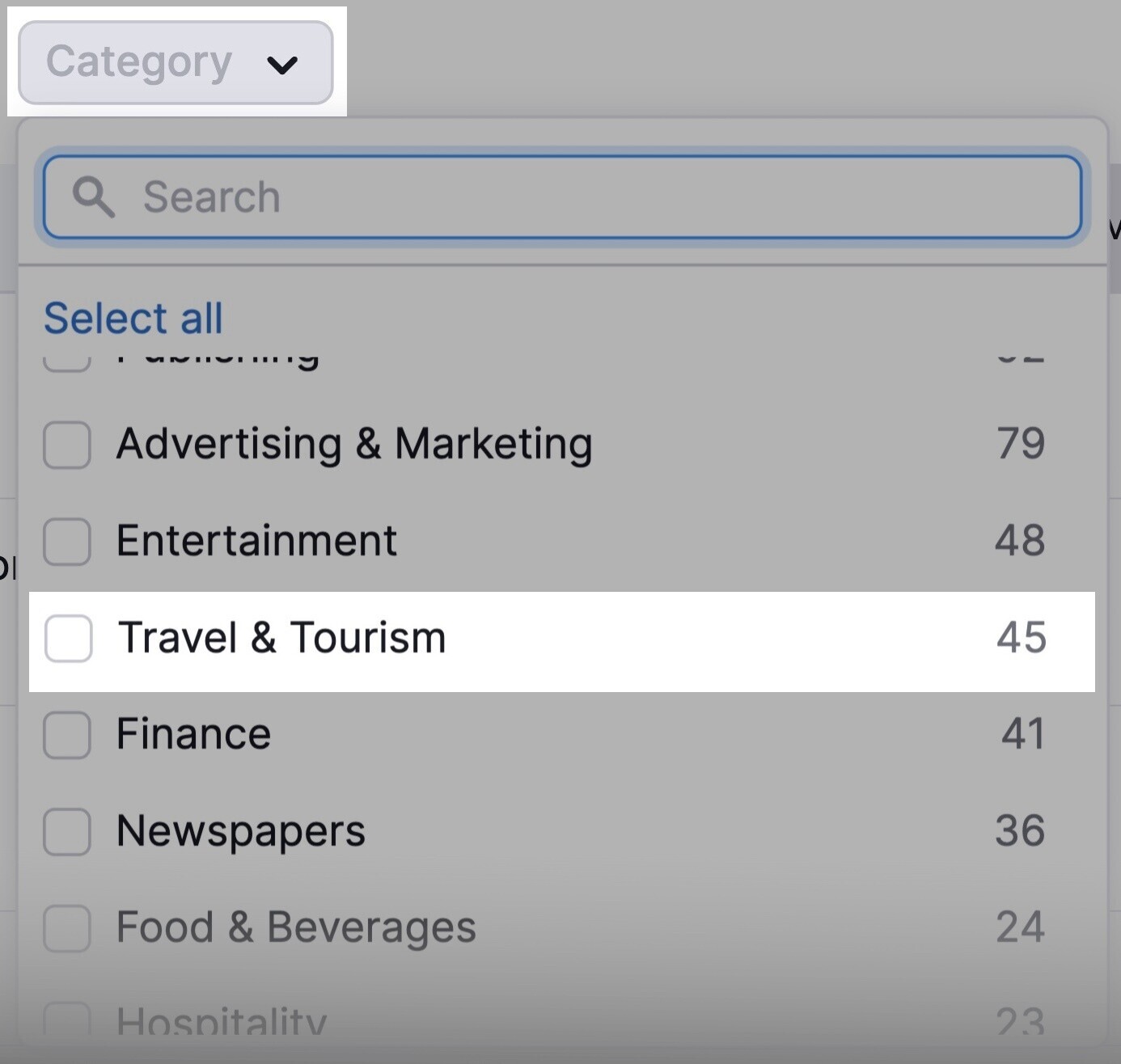The height and width of the screenshot is (1064, 1121).
Task: Check the Food & Beverages checkbox
Action: [67, 927]
